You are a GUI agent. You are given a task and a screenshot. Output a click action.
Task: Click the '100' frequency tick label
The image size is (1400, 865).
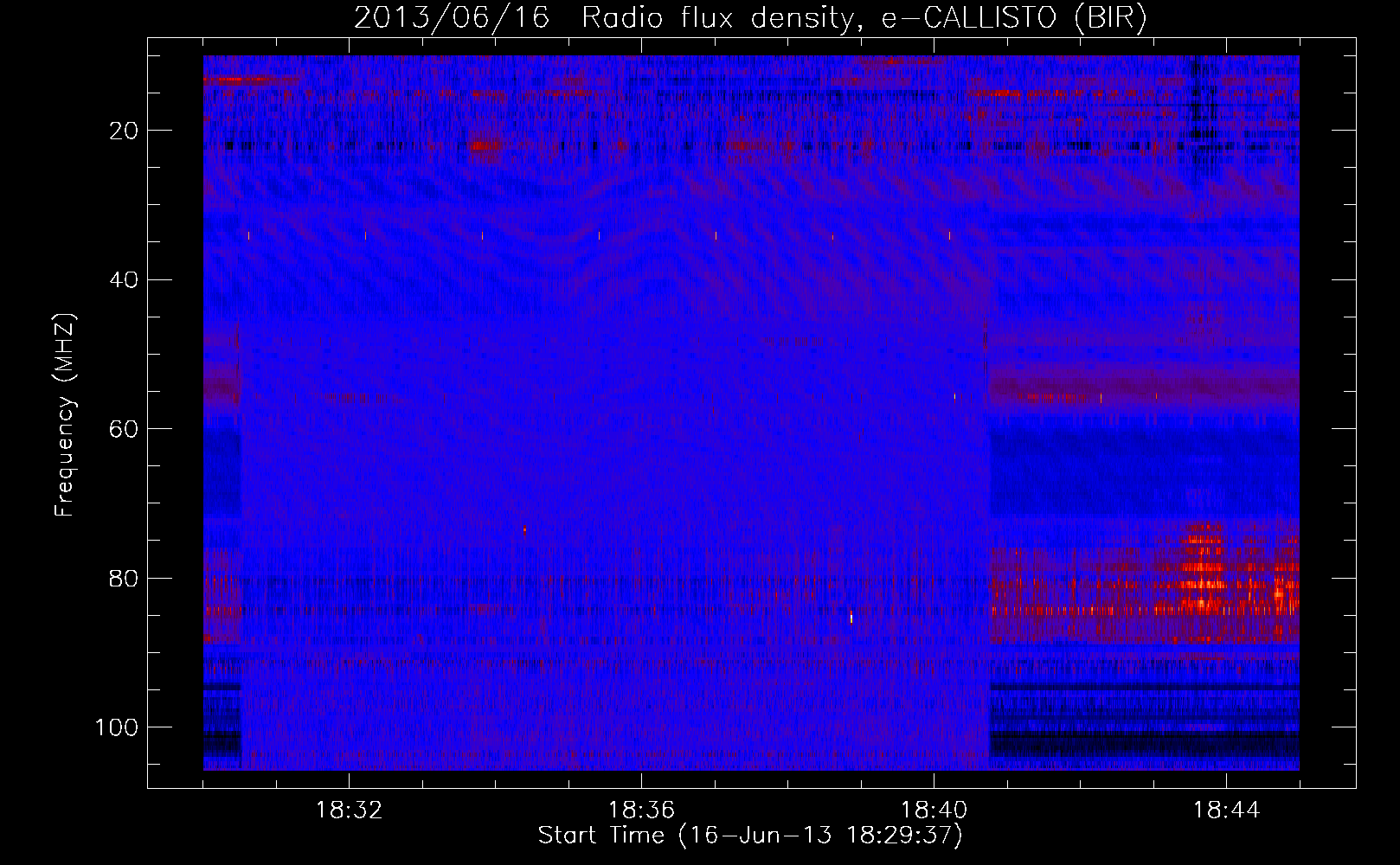(117, 727)
